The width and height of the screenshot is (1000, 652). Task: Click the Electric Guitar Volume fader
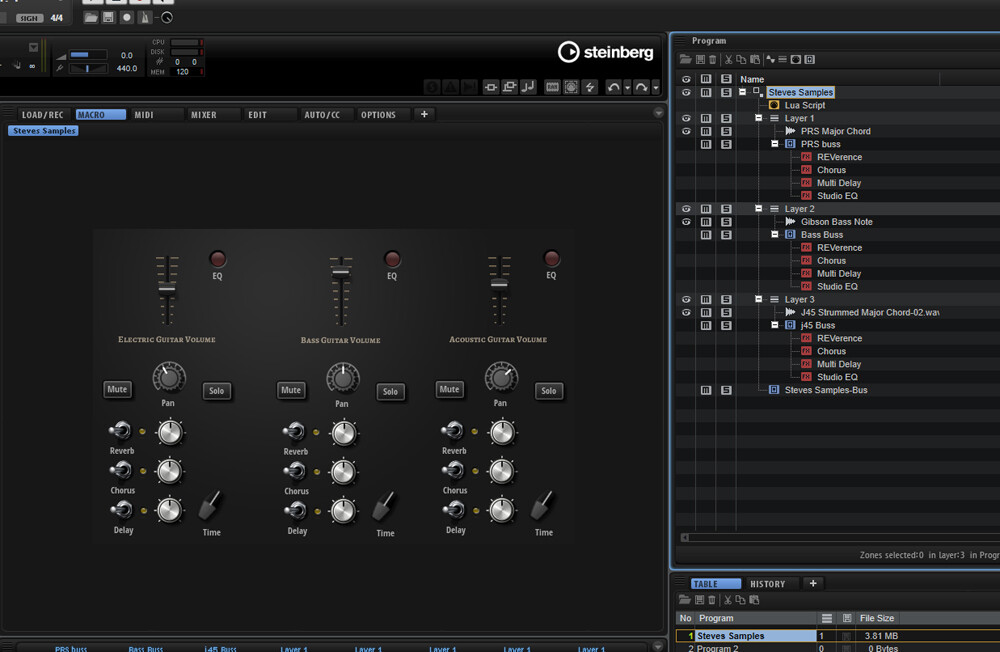pyautogui.click(x=167, y=289)
